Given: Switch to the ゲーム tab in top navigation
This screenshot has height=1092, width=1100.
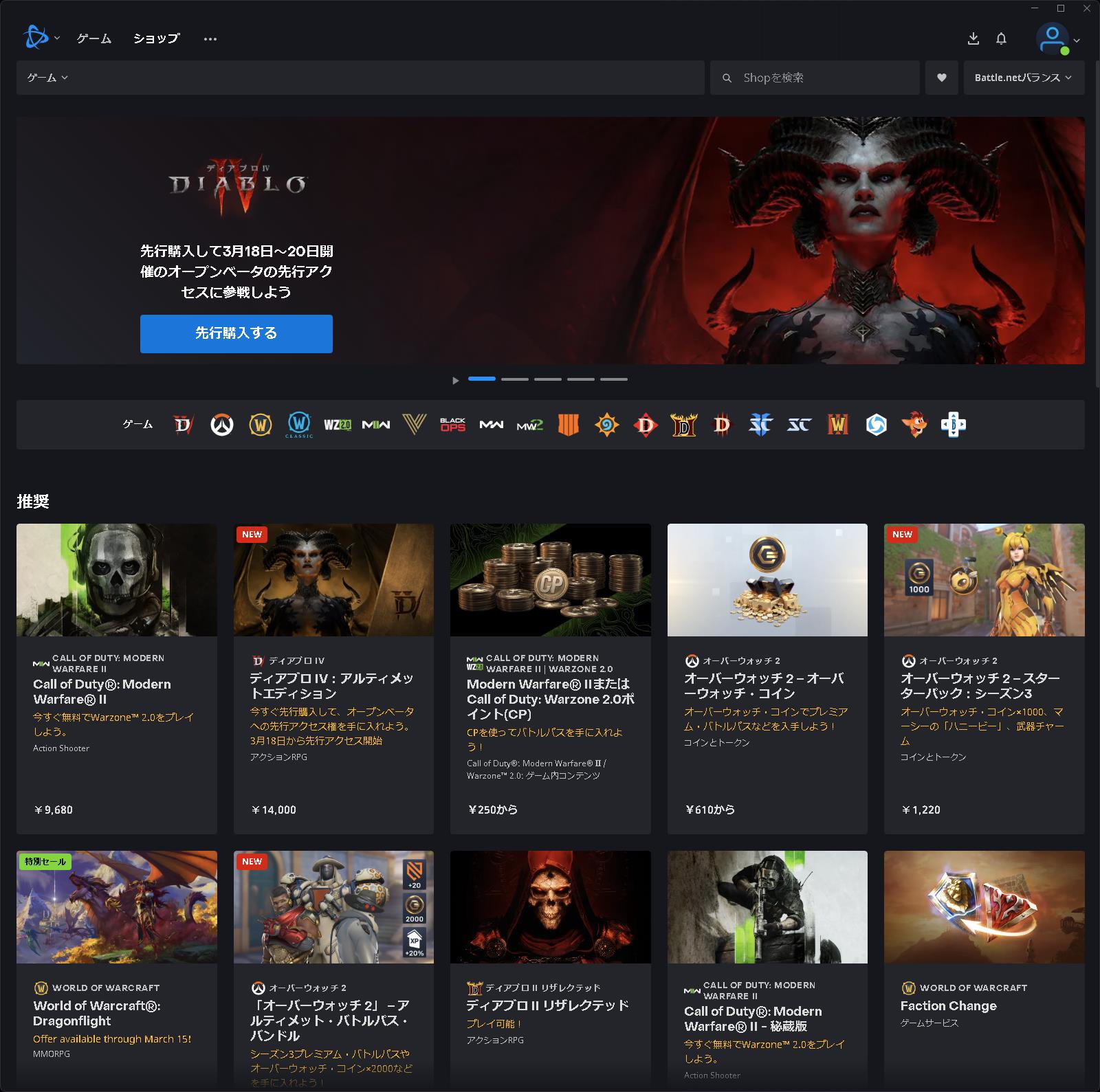Looking at the screenshot, I should [94, 38].
